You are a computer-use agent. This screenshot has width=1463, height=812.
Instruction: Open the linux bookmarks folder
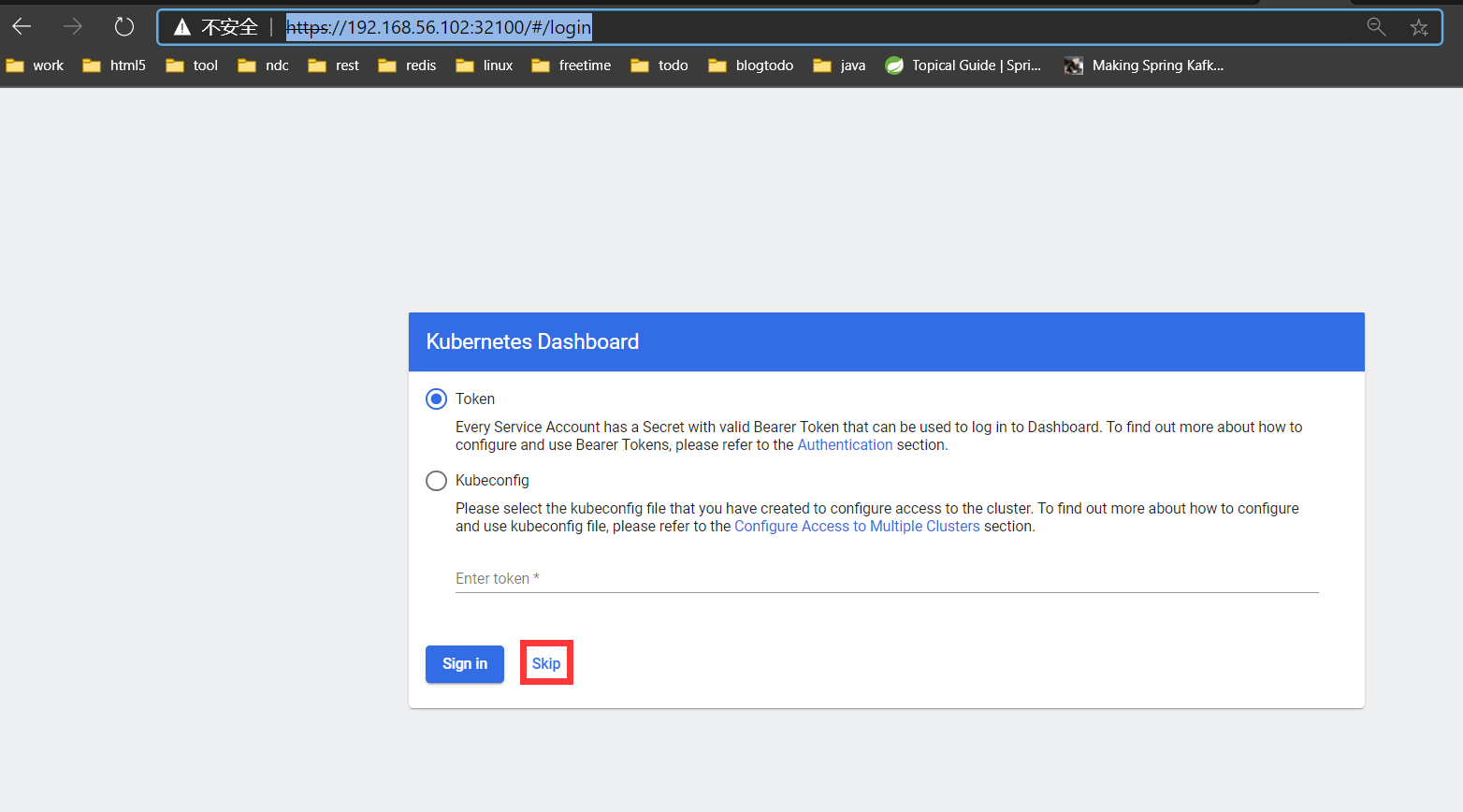[485, 65]
